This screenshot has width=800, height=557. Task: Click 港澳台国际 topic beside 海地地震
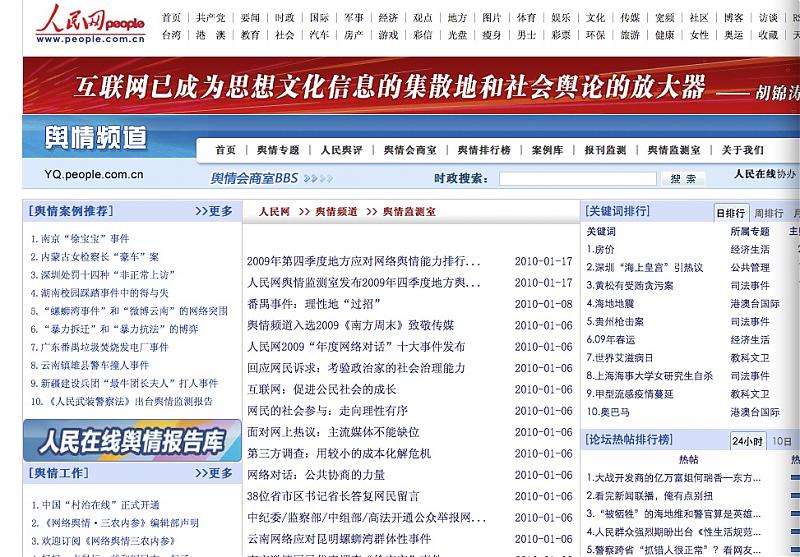coord(755,303)
